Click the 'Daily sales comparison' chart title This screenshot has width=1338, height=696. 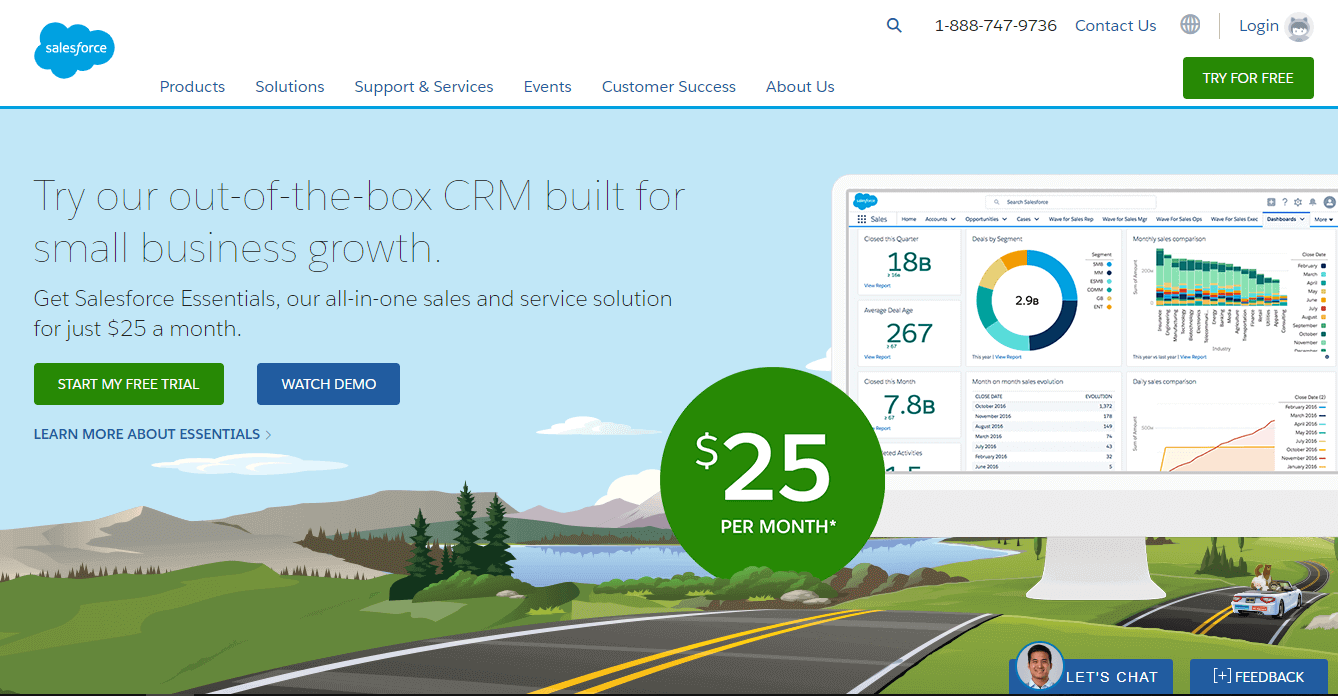tap(1164, 381)
